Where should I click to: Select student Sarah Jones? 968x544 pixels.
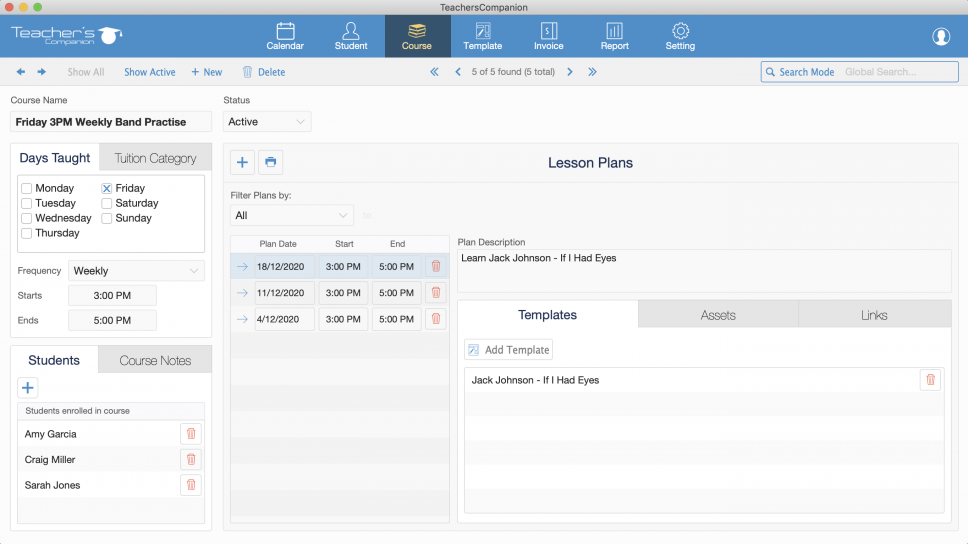pyautogui.click(x=52, y=485)
